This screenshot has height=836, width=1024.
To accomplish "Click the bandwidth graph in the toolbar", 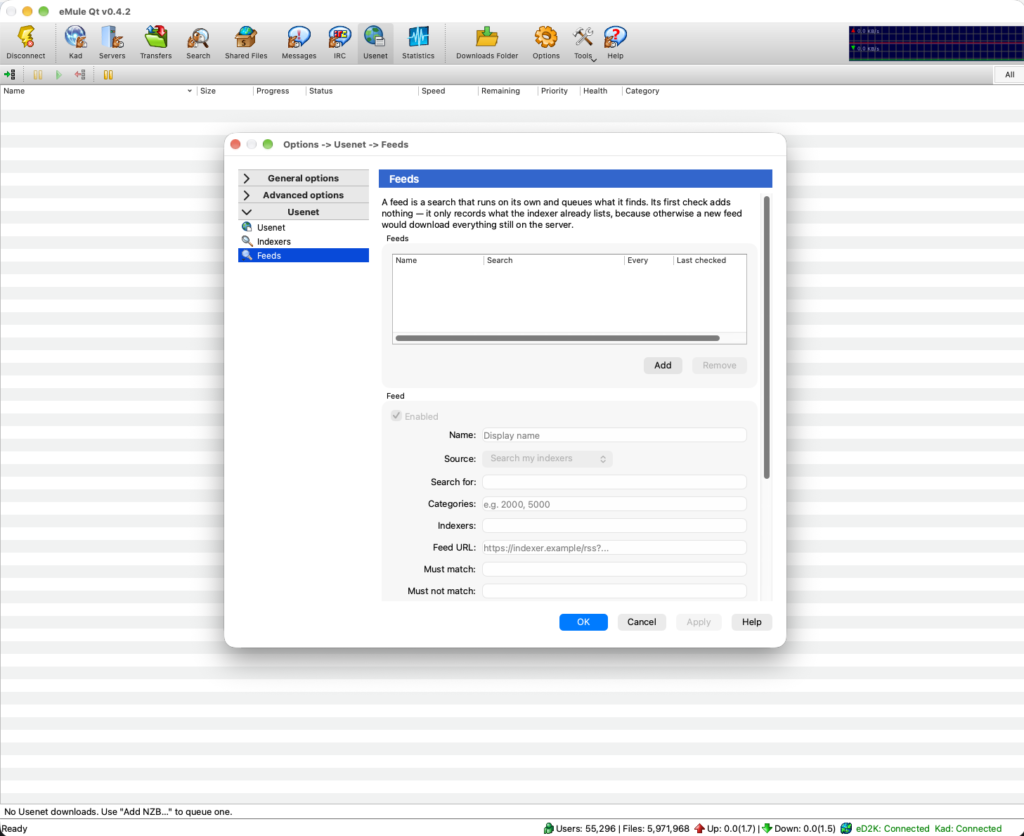I will tap(936, 43).
